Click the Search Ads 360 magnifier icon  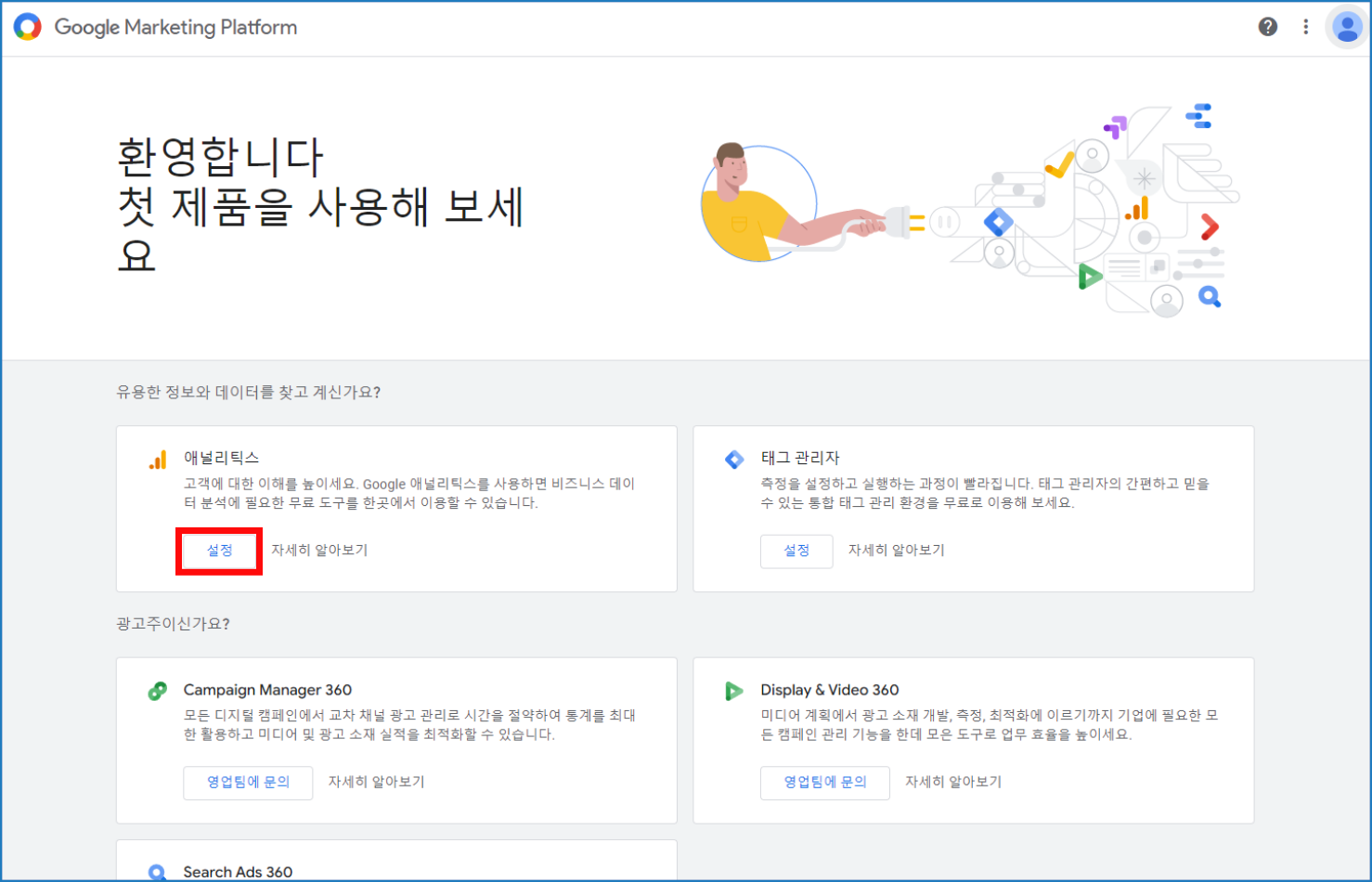[158, 872]
